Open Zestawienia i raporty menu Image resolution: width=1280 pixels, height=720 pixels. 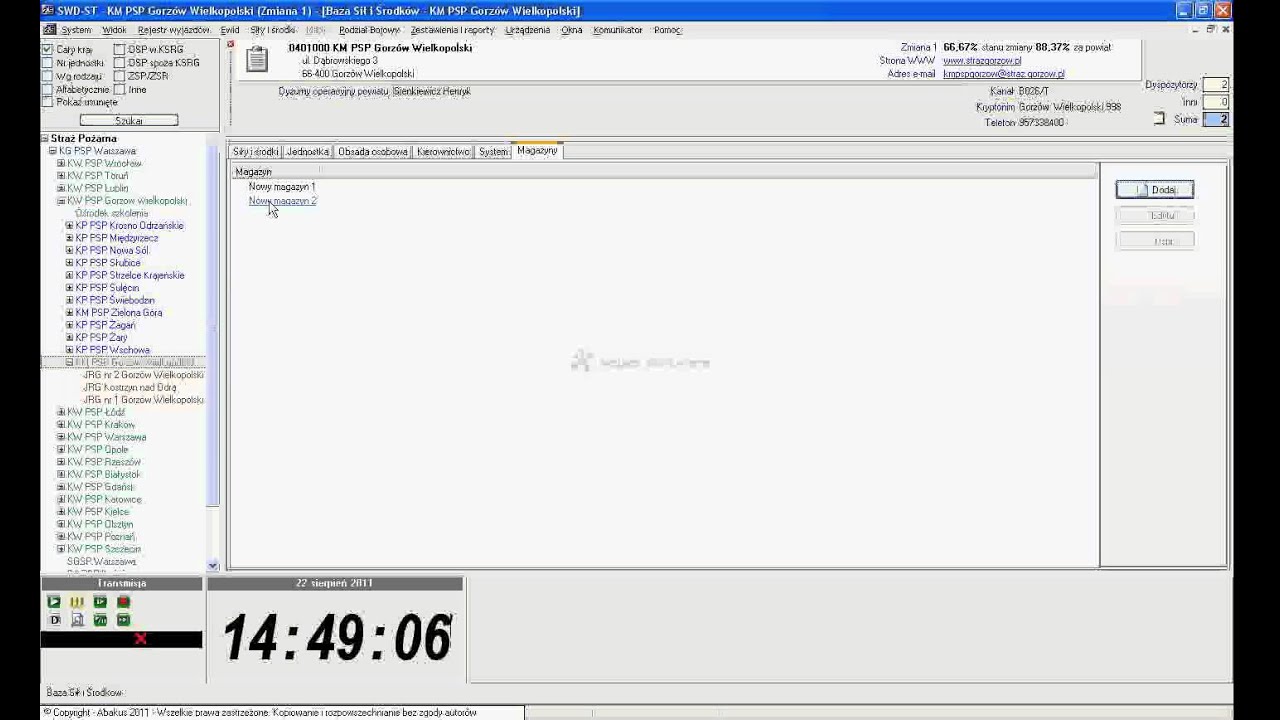pos(452,30)
